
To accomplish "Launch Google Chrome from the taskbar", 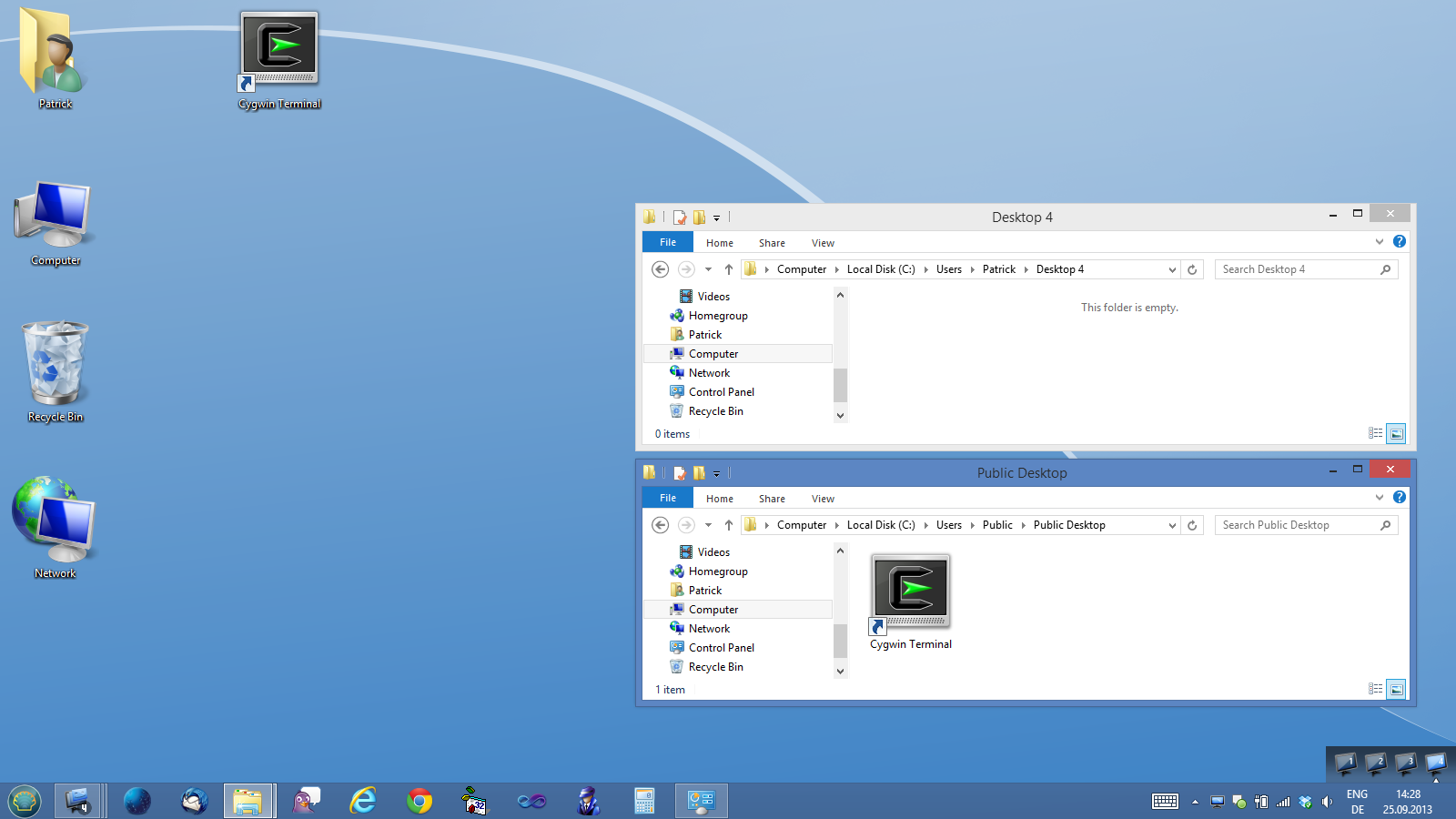I will pyautogui.click(x=419, y=801).
